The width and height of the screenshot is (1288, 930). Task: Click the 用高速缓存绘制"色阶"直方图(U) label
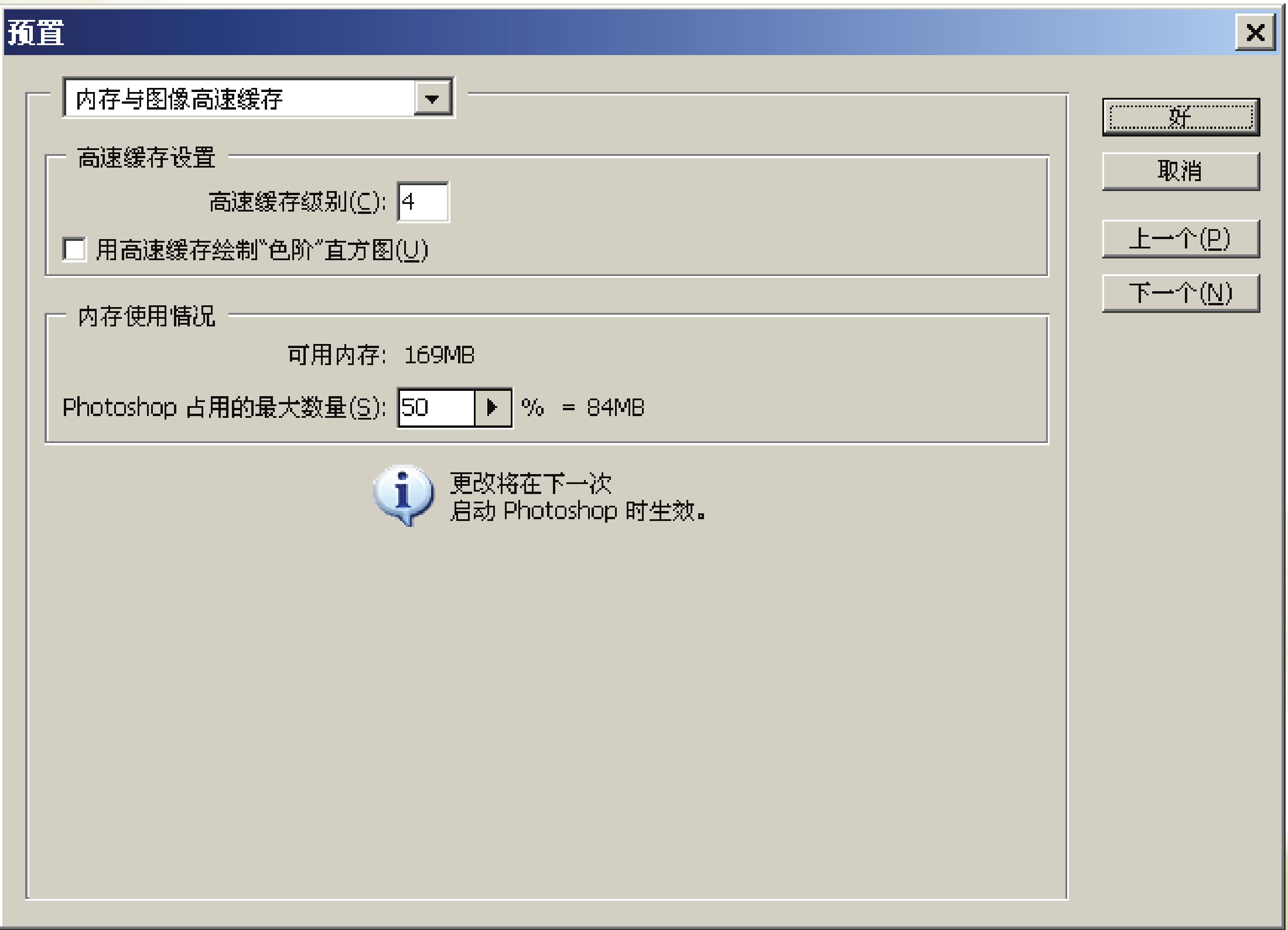click(x=262, y=250)
